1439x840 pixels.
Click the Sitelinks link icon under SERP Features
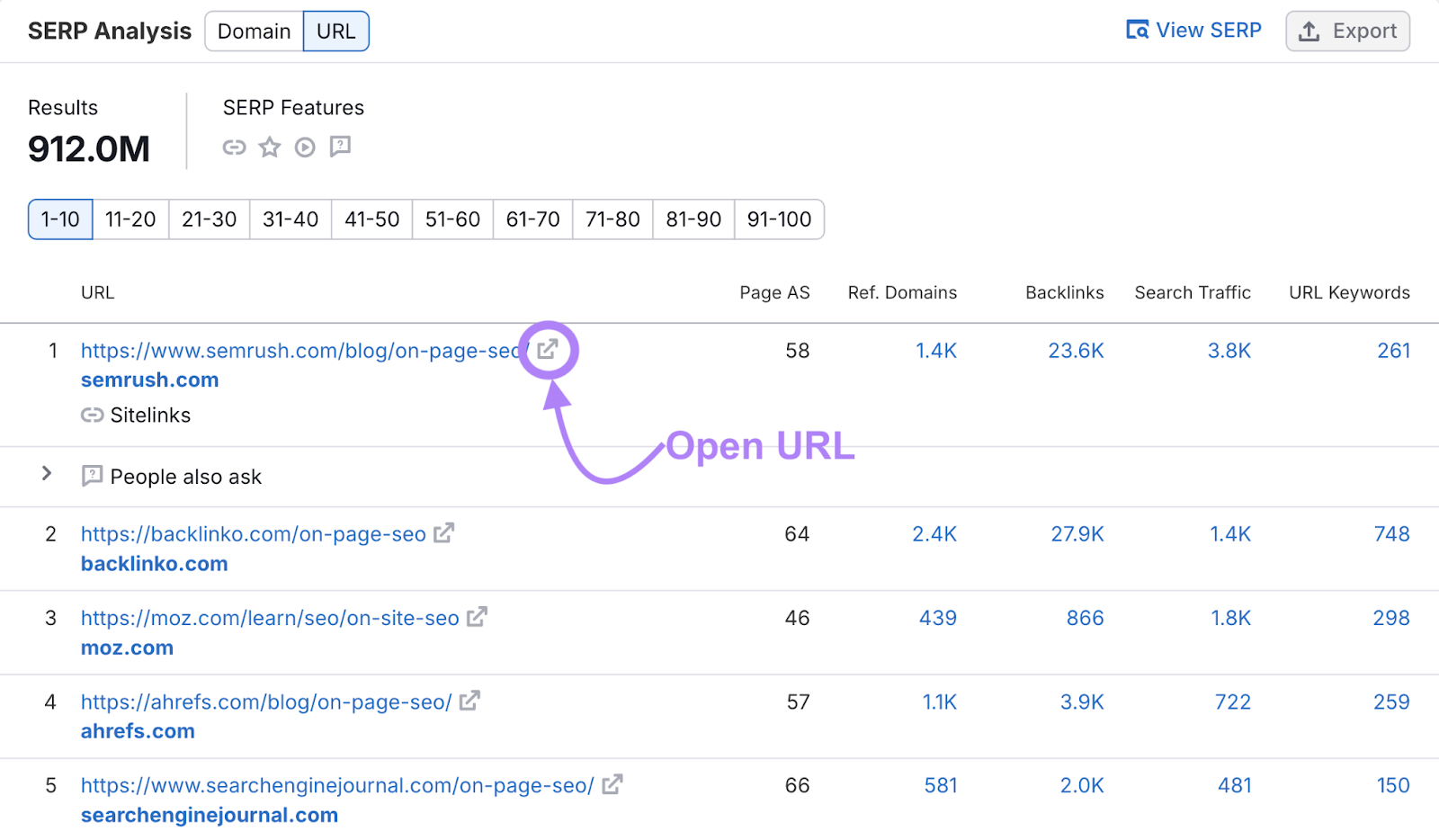click(x=234, y=147)
